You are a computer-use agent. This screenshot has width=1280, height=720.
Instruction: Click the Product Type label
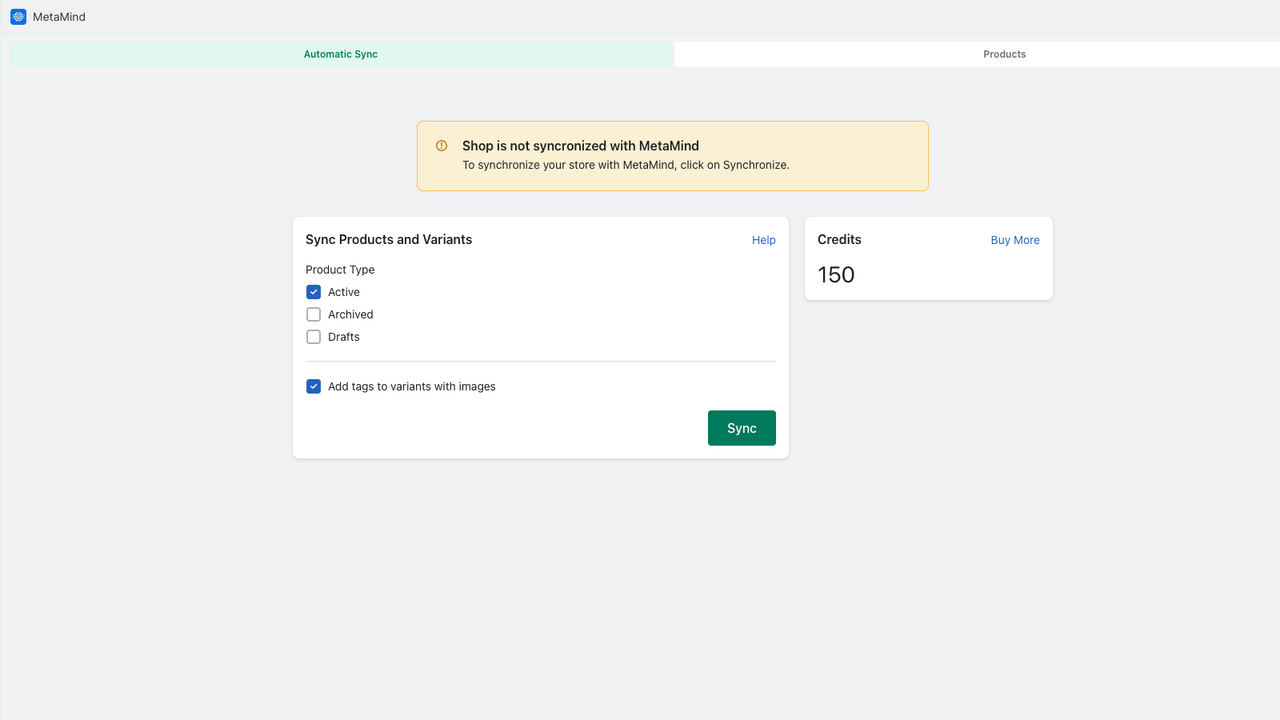[x=340, y=269]
